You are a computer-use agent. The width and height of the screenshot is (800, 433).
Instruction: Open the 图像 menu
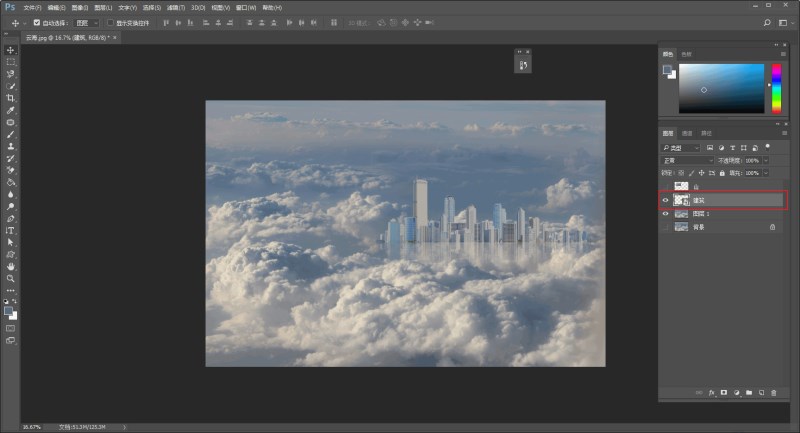[x=80, y=7]
